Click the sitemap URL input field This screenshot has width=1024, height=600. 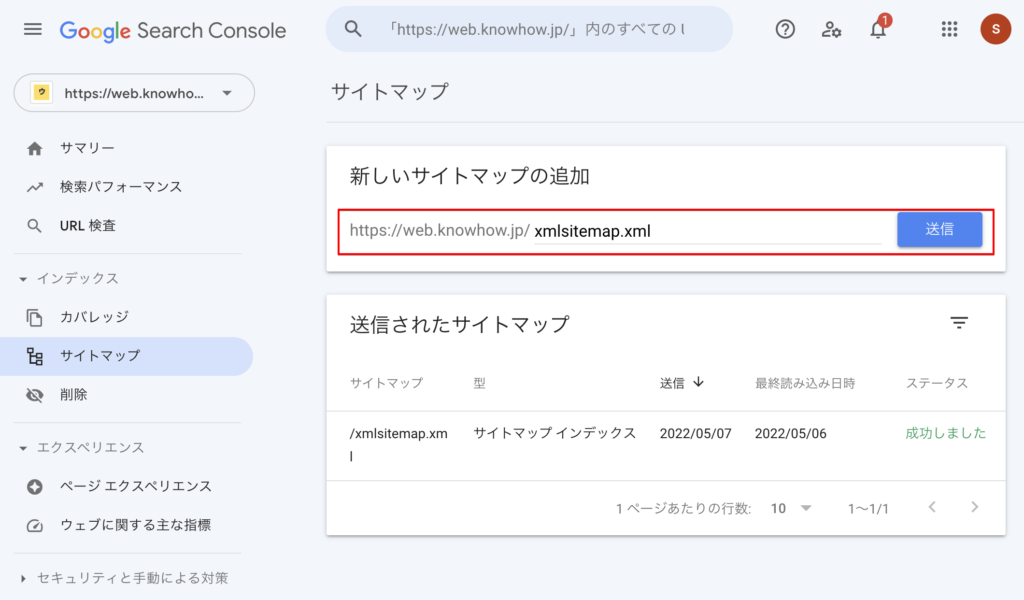tap(708, 231)
